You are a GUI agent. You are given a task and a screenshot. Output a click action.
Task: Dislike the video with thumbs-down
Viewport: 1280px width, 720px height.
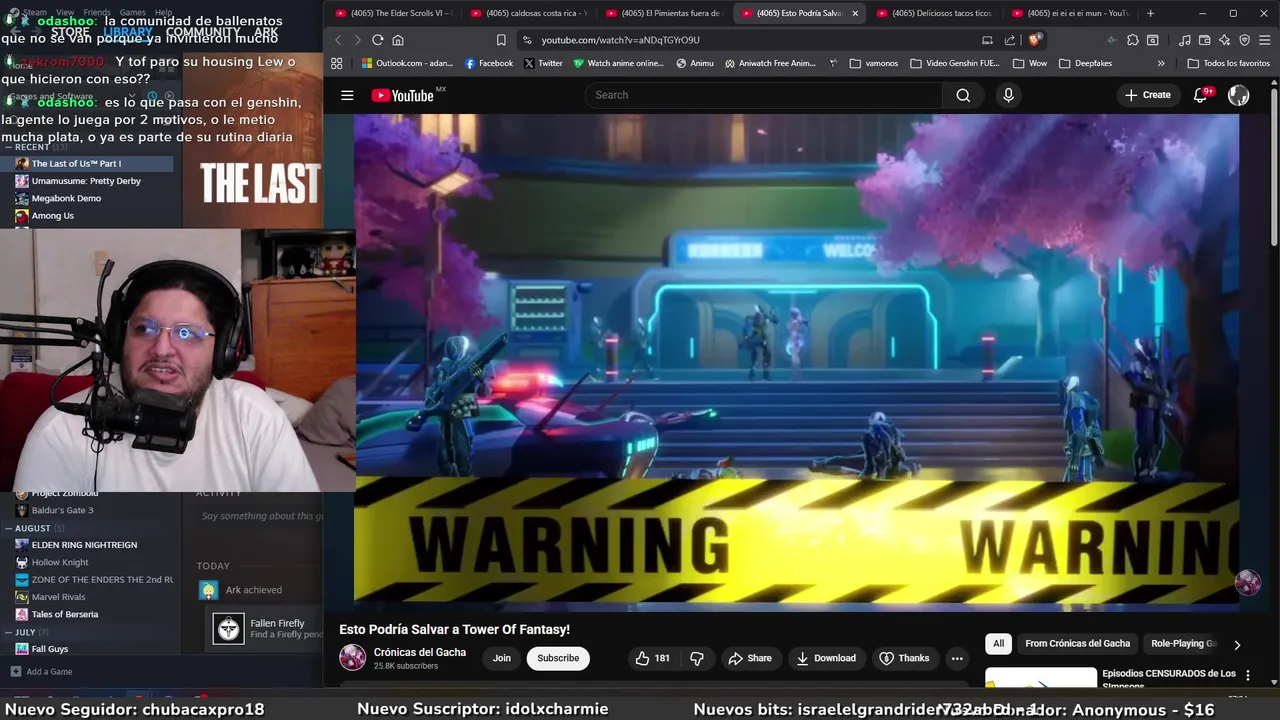[697, 658]
